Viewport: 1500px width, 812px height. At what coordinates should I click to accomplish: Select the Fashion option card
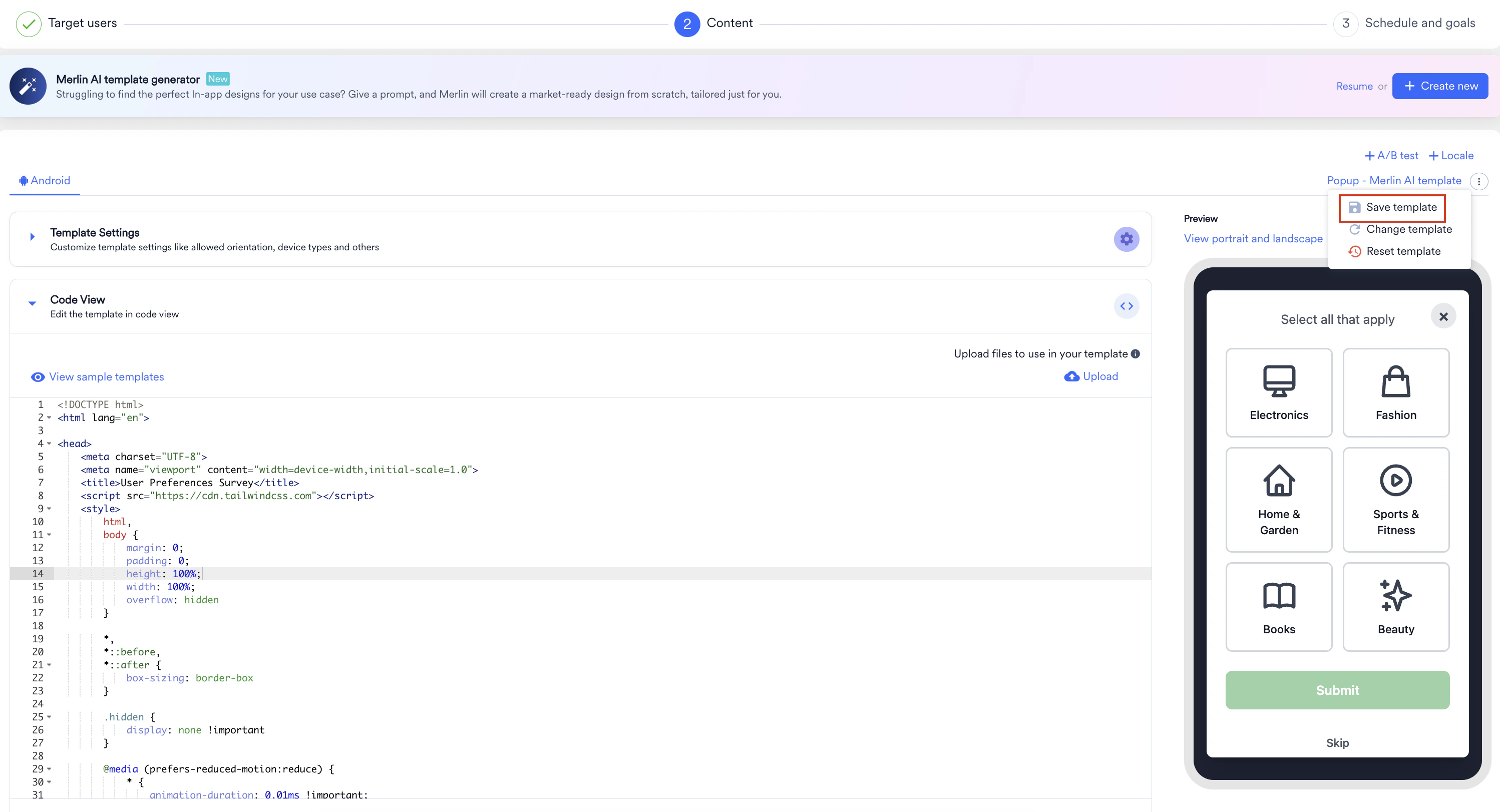tap(1396, 392)
